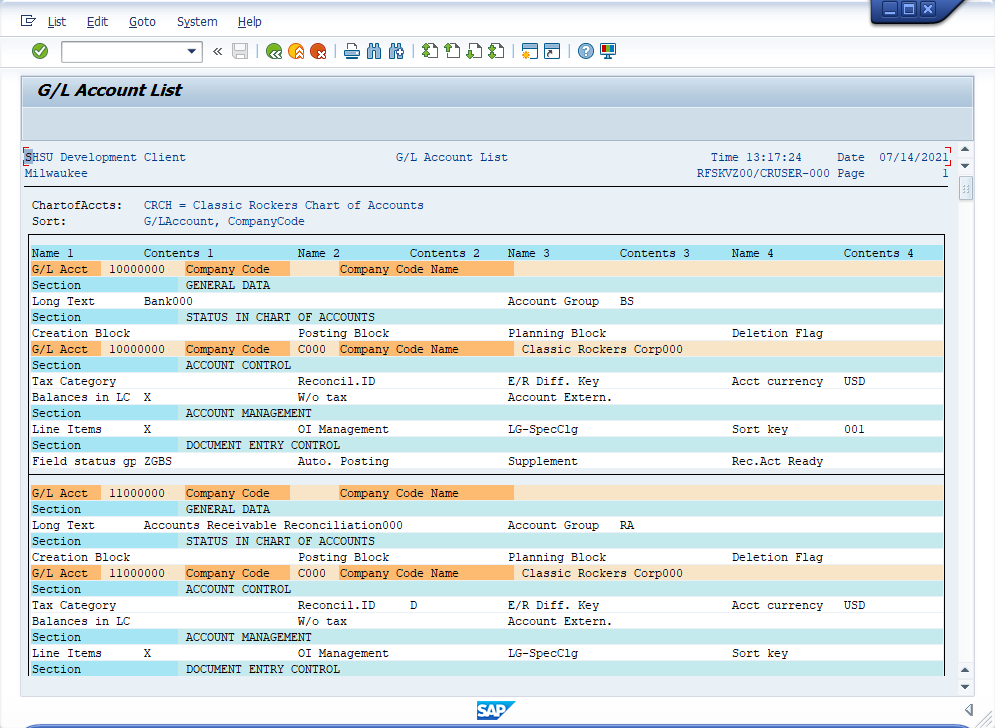
Task: Click the green Back icon
Action: [274, 51]
